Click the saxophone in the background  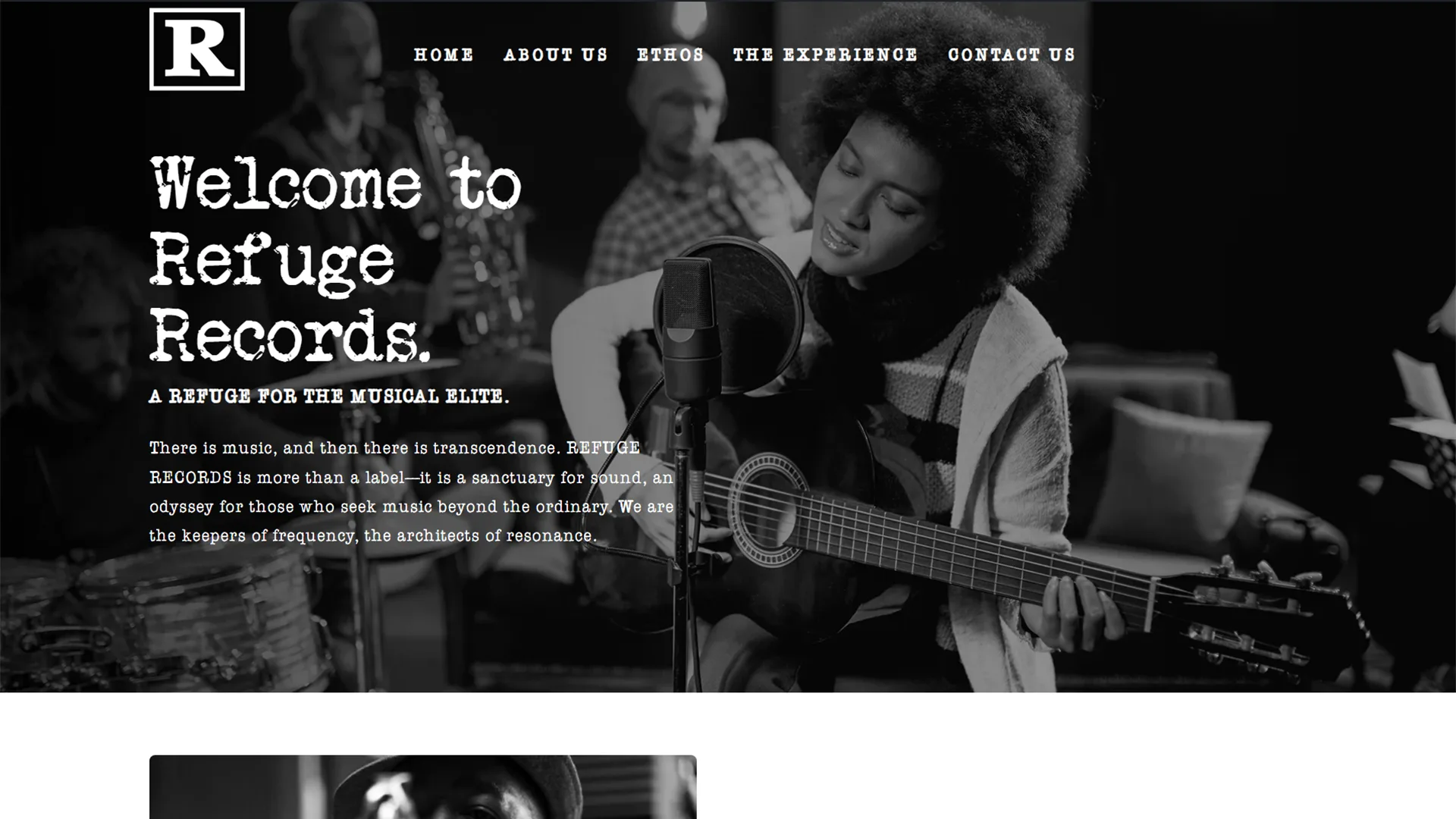tap(455, 205)
